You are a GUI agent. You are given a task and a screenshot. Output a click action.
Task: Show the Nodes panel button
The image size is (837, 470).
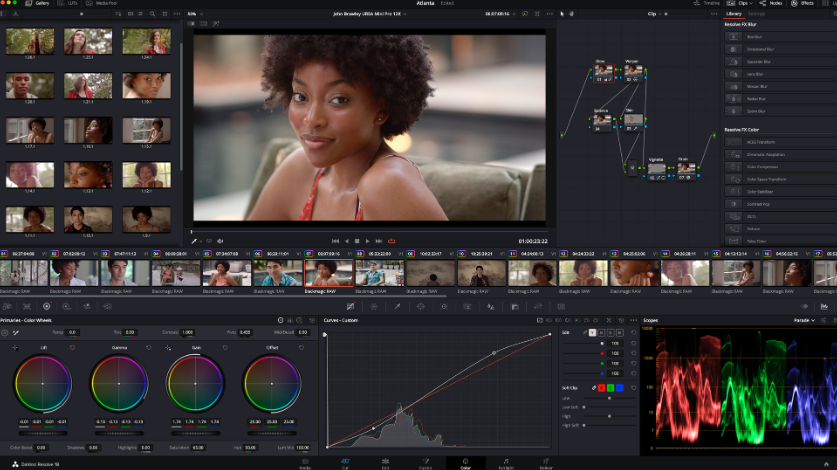click(x=771, y=3)
